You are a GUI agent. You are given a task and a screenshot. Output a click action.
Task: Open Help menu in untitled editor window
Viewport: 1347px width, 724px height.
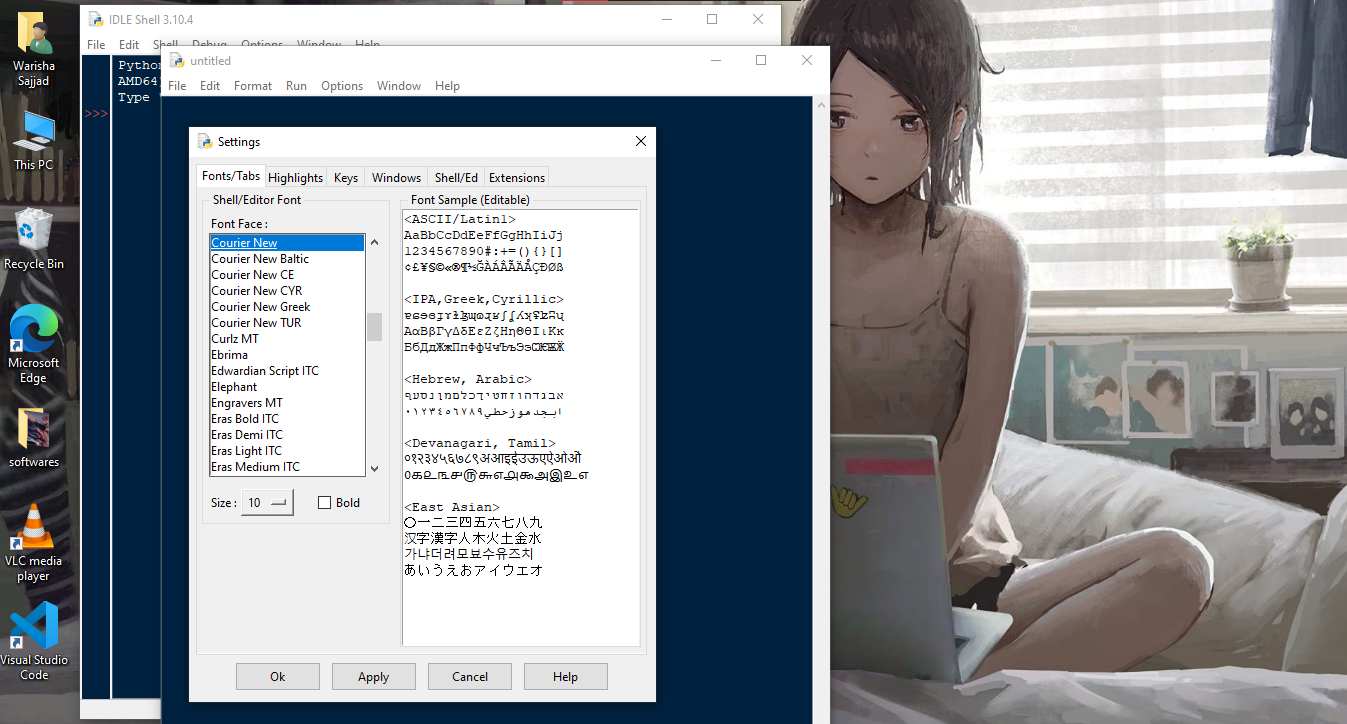coord(448,86)
